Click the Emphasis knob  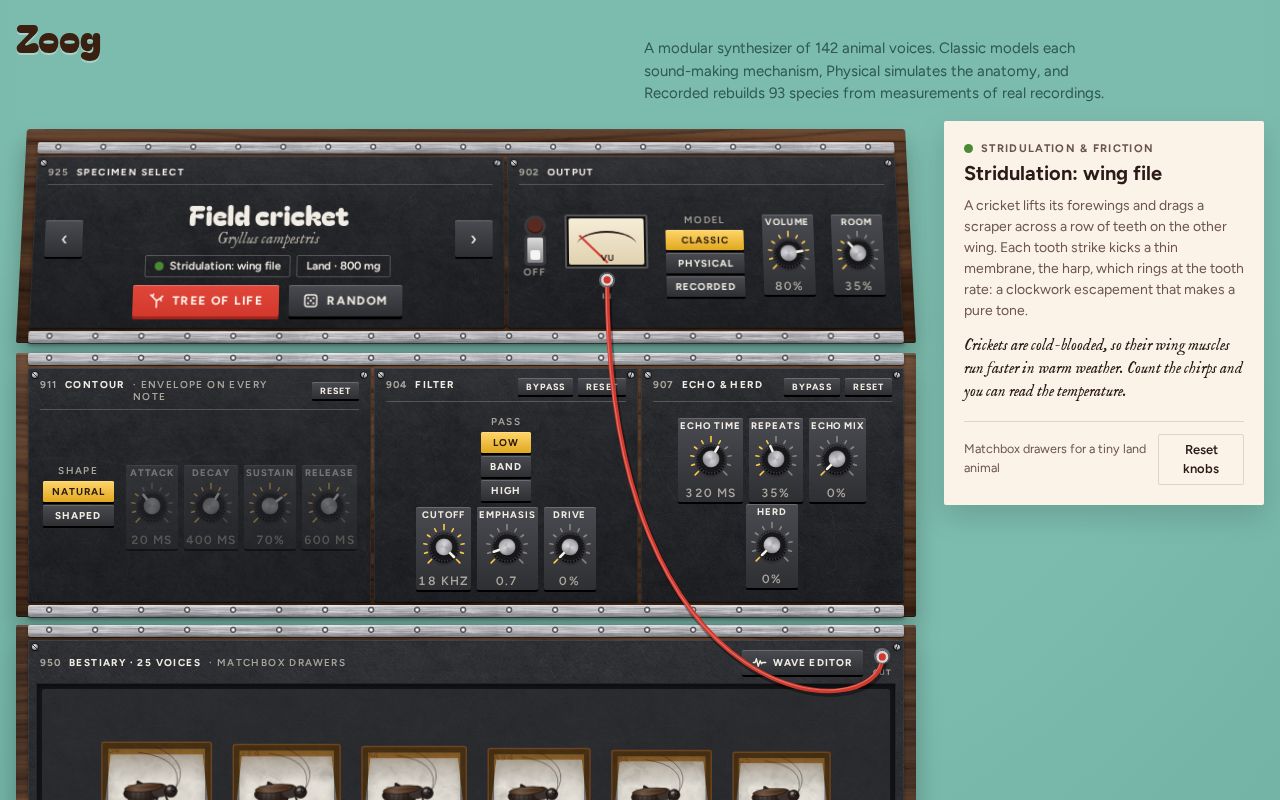click(x=507, y=547)
